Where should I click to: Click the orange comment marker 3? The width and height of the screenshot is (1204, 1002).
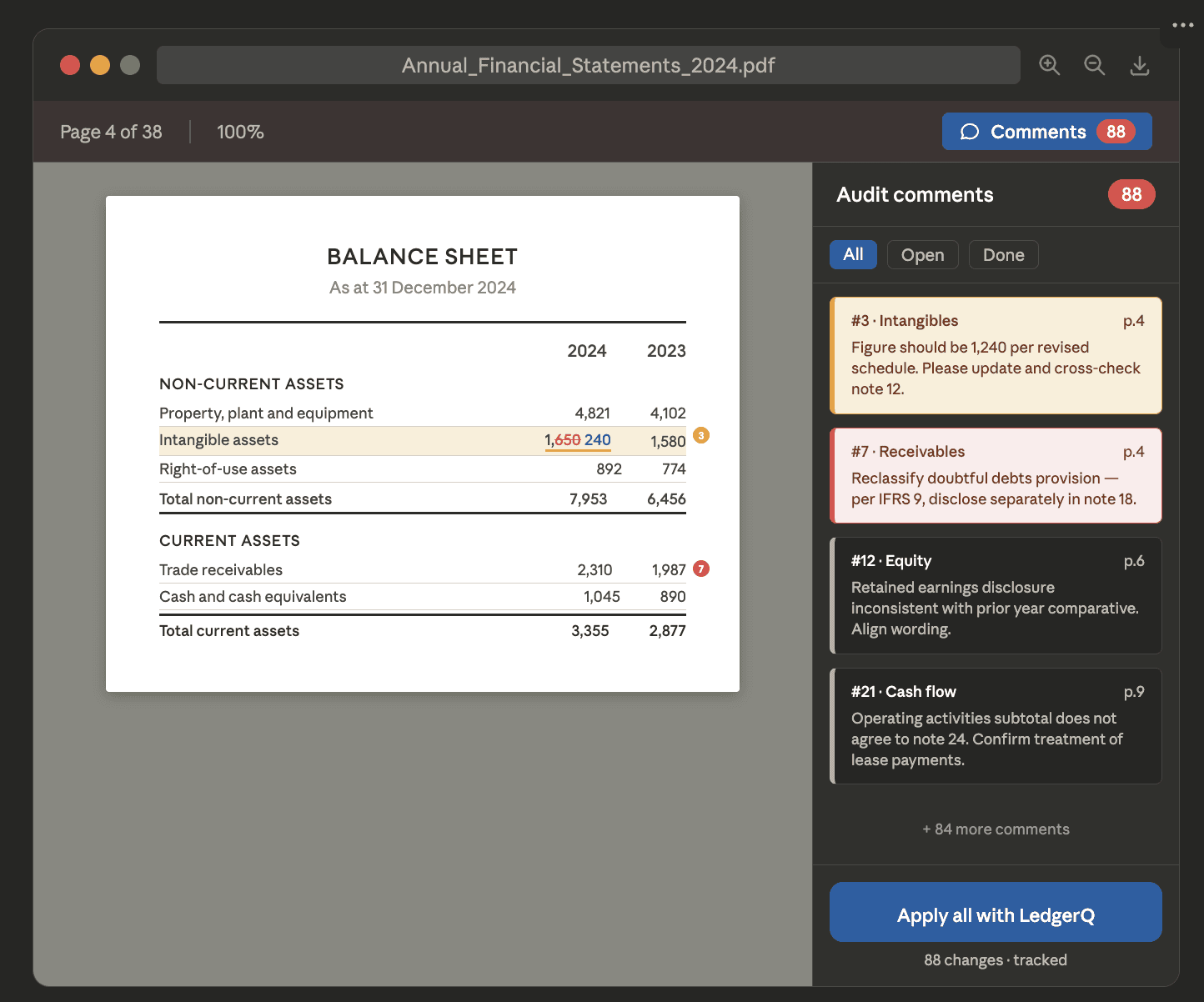tap(701, 435)
